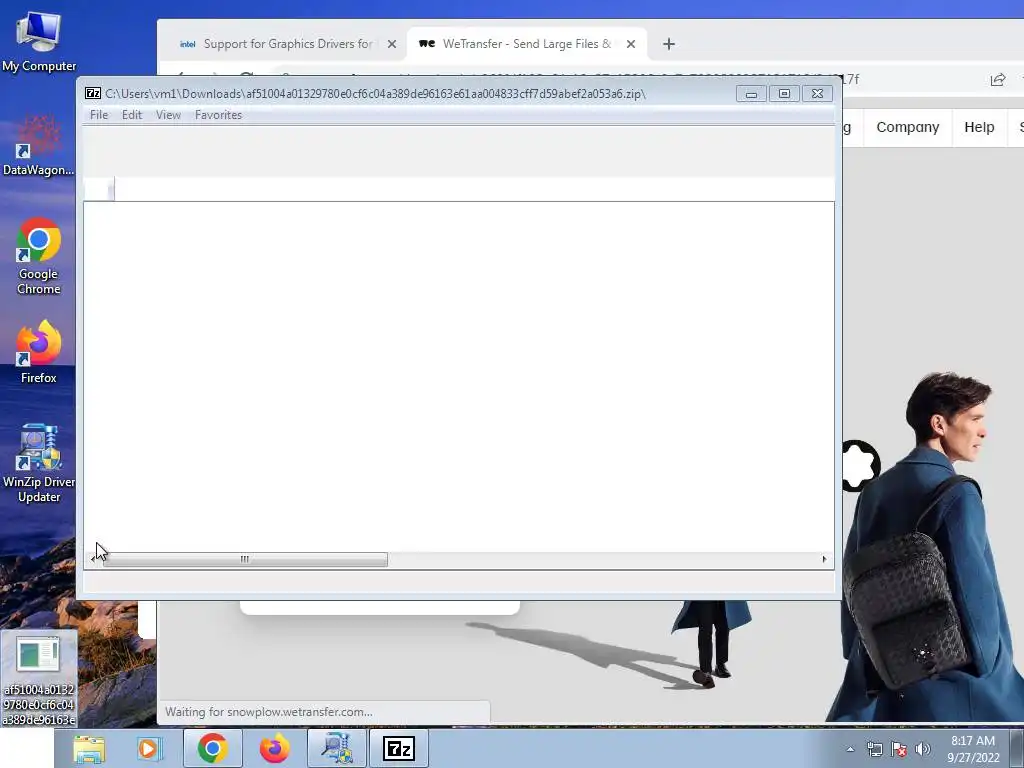Open Windows Explorer from the taskbar
The width and height of the screenshot is (1024, 768).
coord(89,748)
